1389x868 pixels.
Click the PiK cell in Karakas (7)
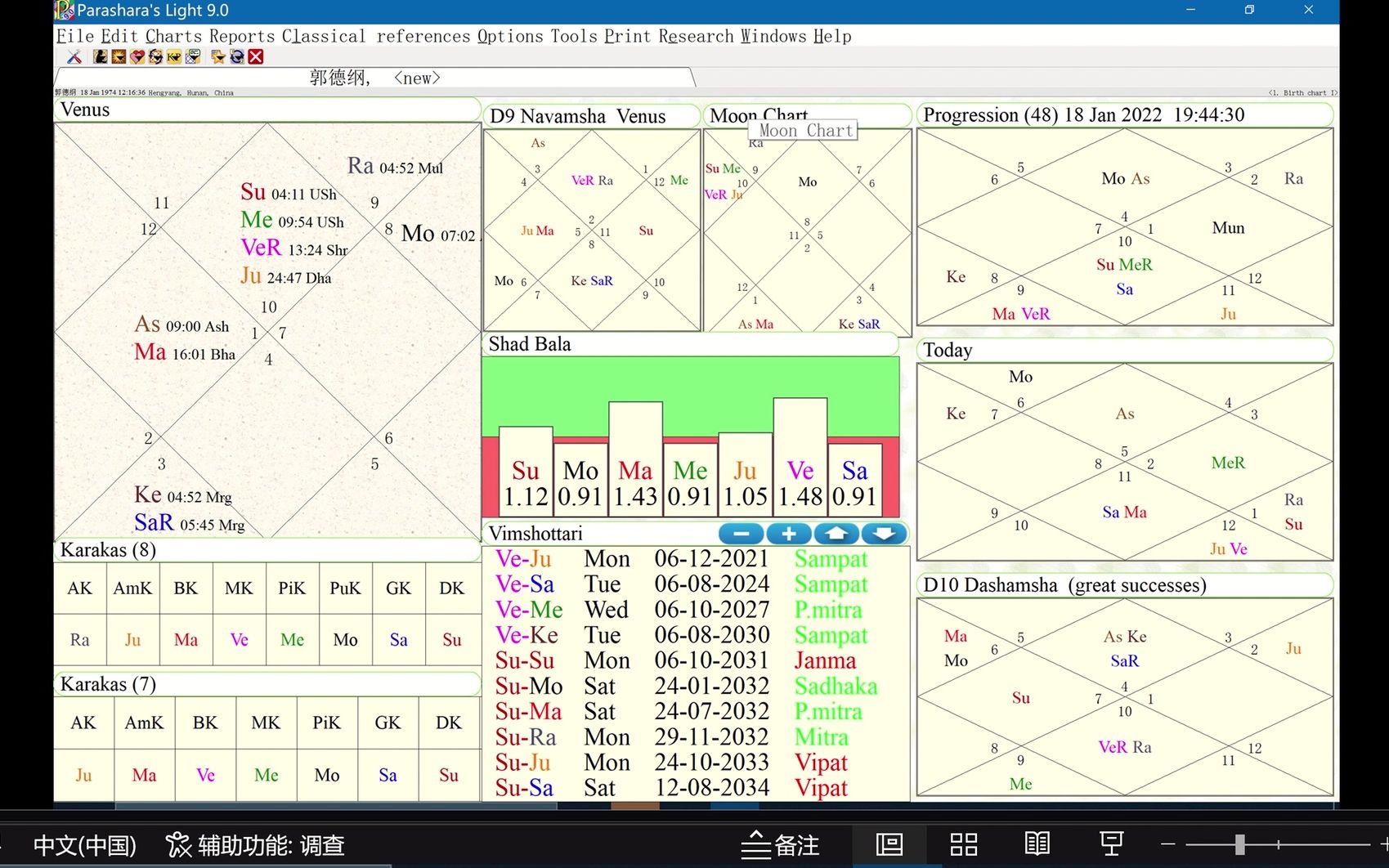coord(326,723)
